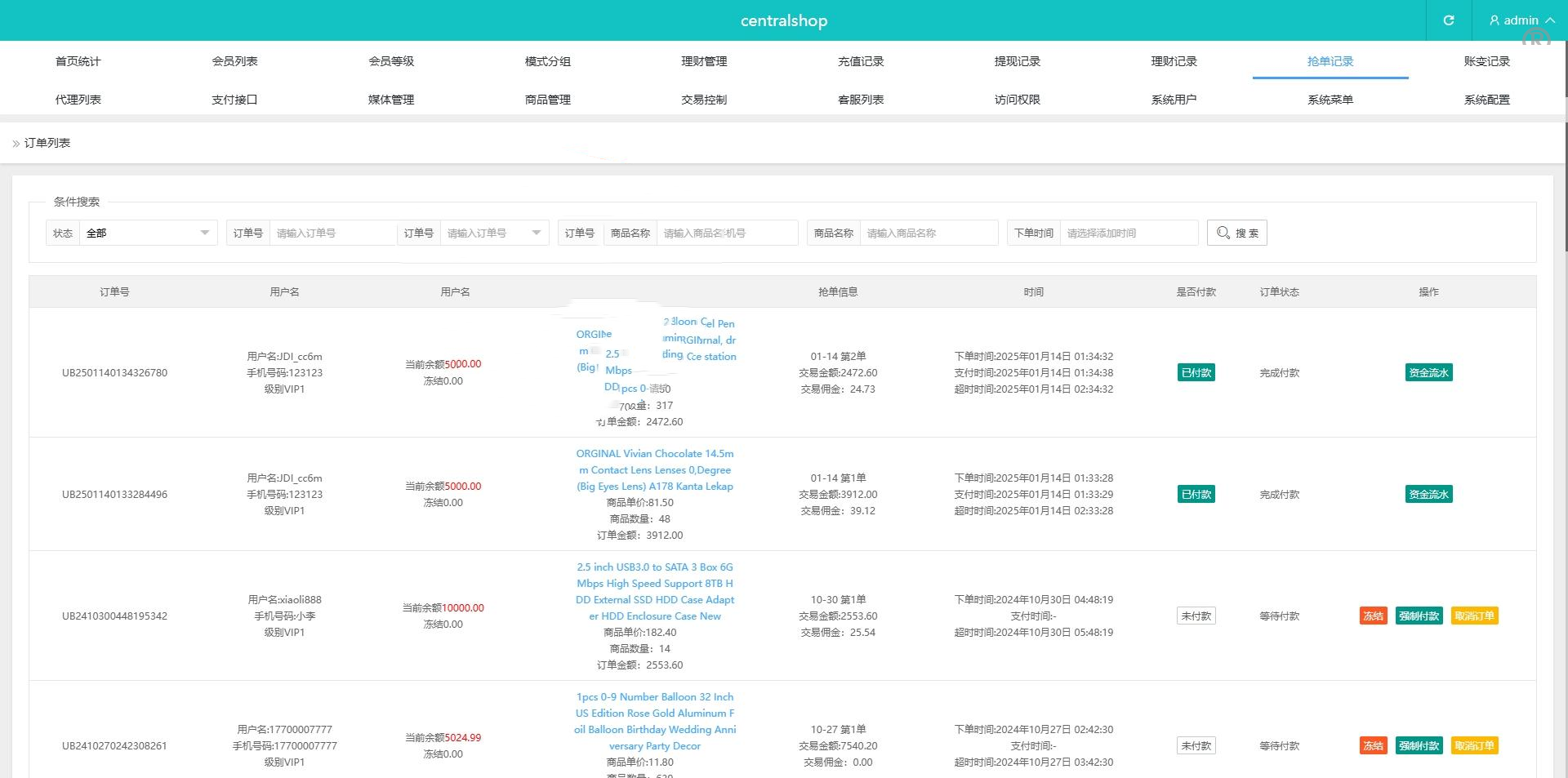The image size is (1568, 778).
Task: Click 资金流水 button for order UB2501140134326780
Action: click(x=1428, y=373)
